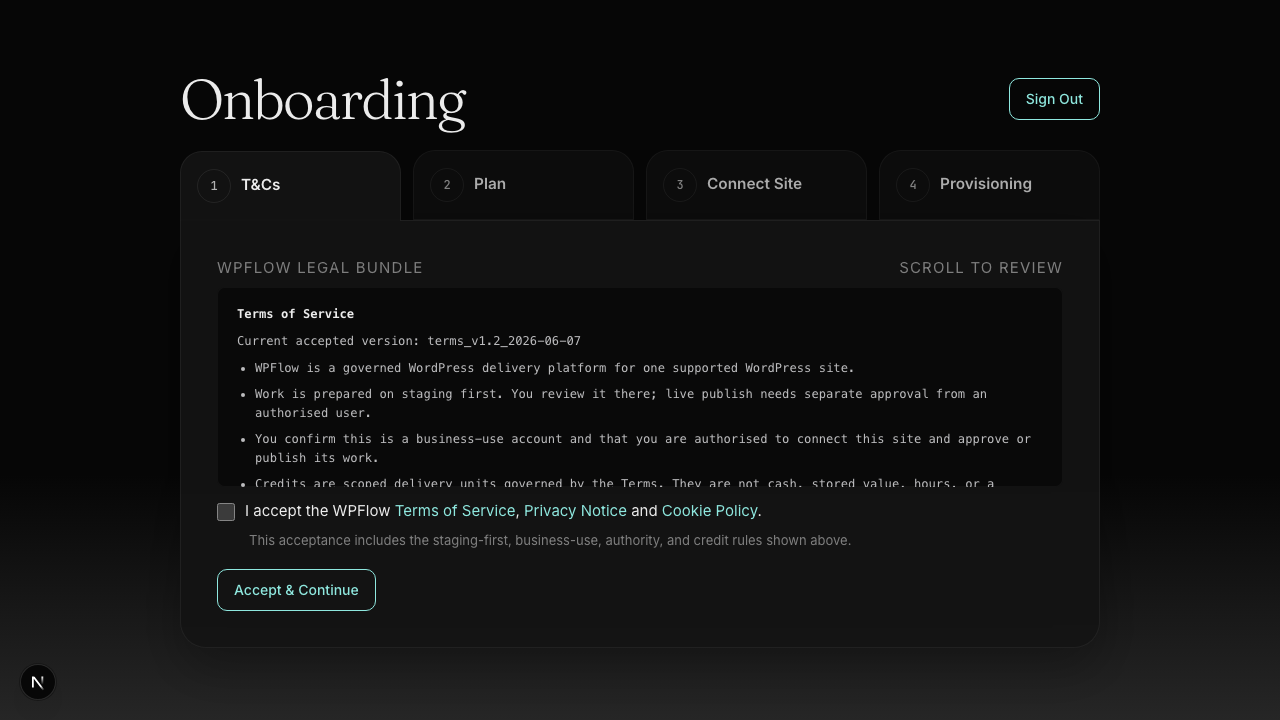Open the Next.js dev tools icon

coord(38,682)
